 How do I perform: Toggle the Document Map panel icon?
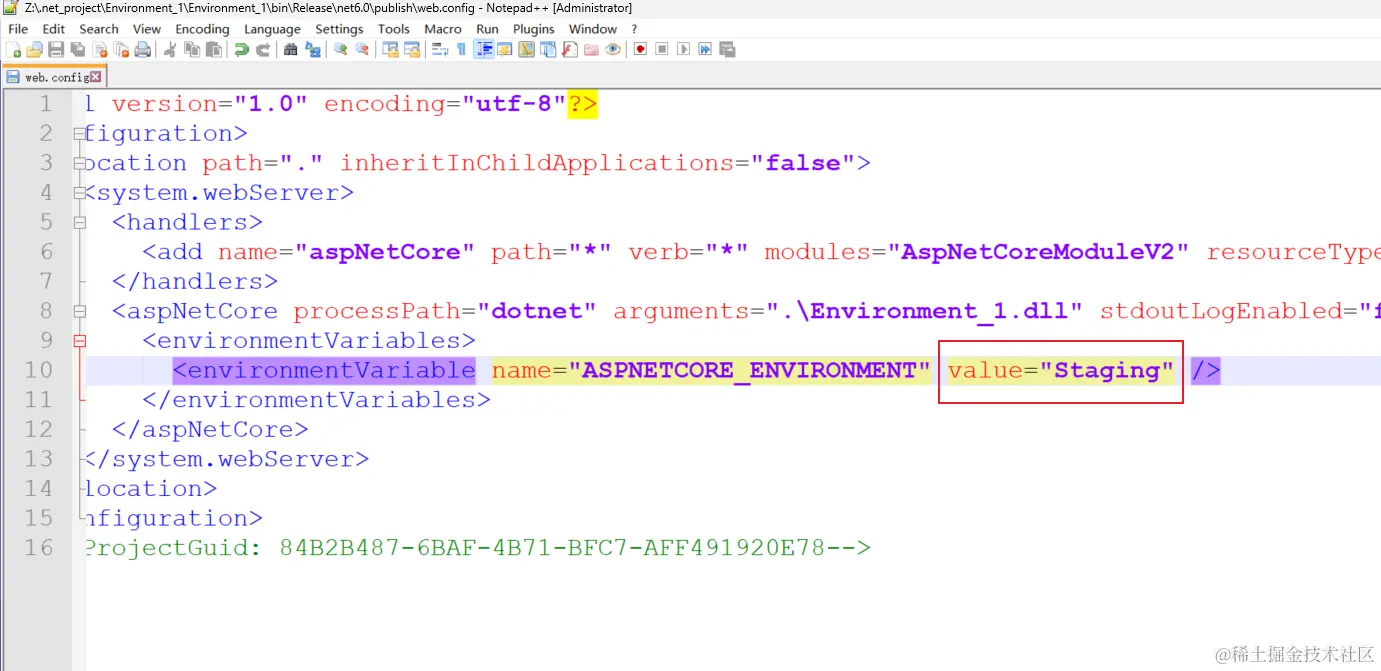coord(527,49)
